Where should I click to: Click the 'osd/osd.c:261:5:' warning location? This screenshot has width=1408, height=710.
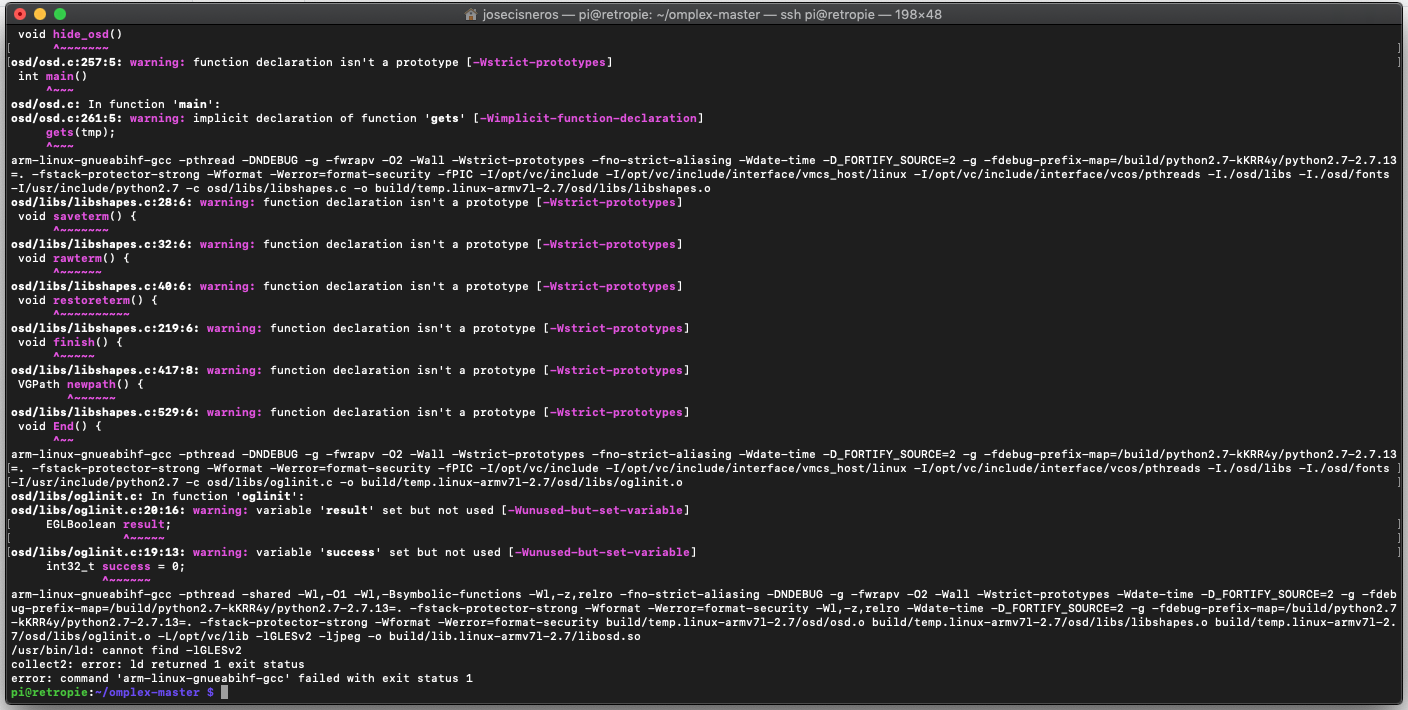coord(67,118)
